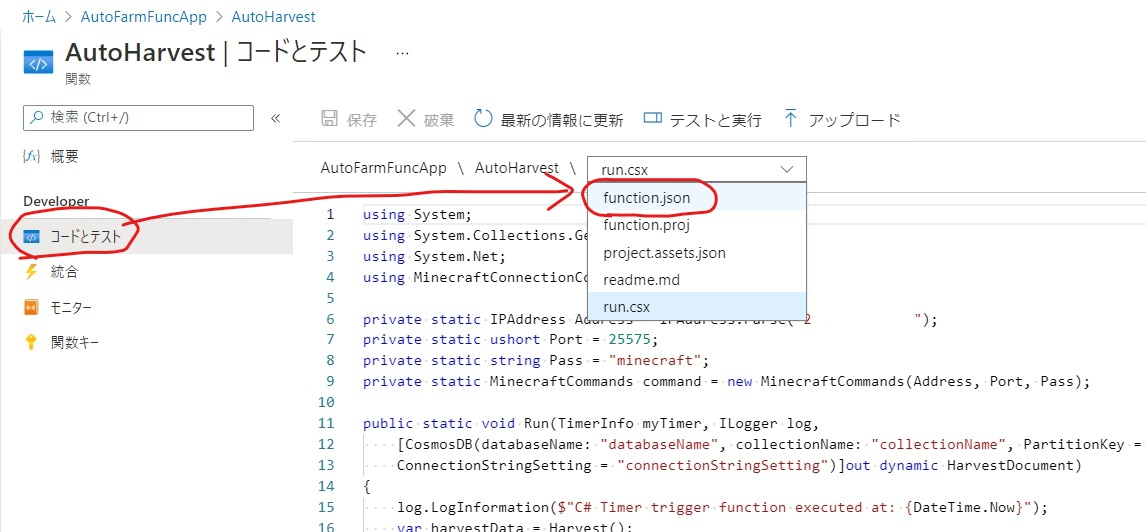Viewport: 1146px width, 532px height.
Task: Click the Overview function icon
Action: coord(31,156)
